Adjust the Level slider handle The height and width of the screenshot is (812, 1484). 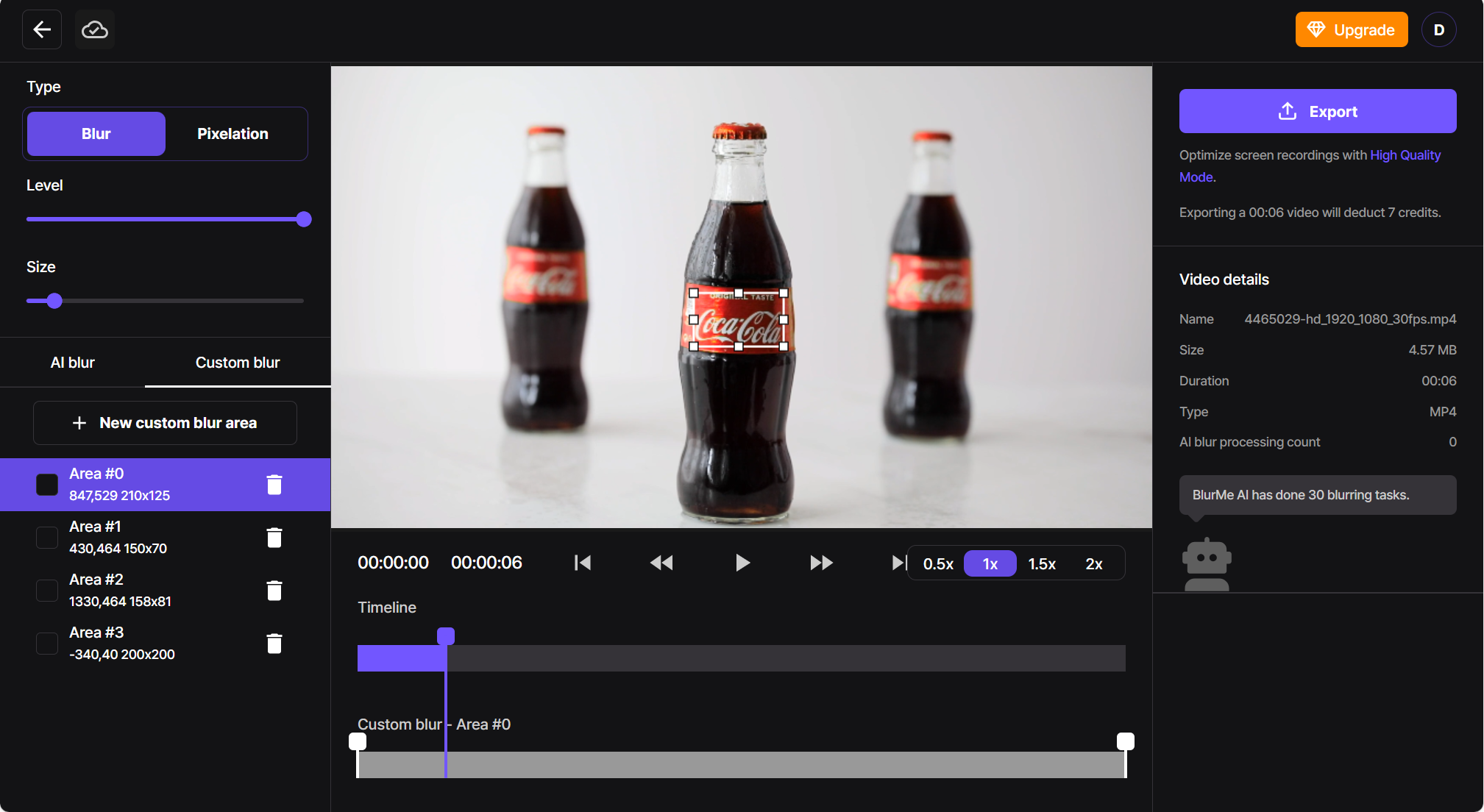point(304,219)
